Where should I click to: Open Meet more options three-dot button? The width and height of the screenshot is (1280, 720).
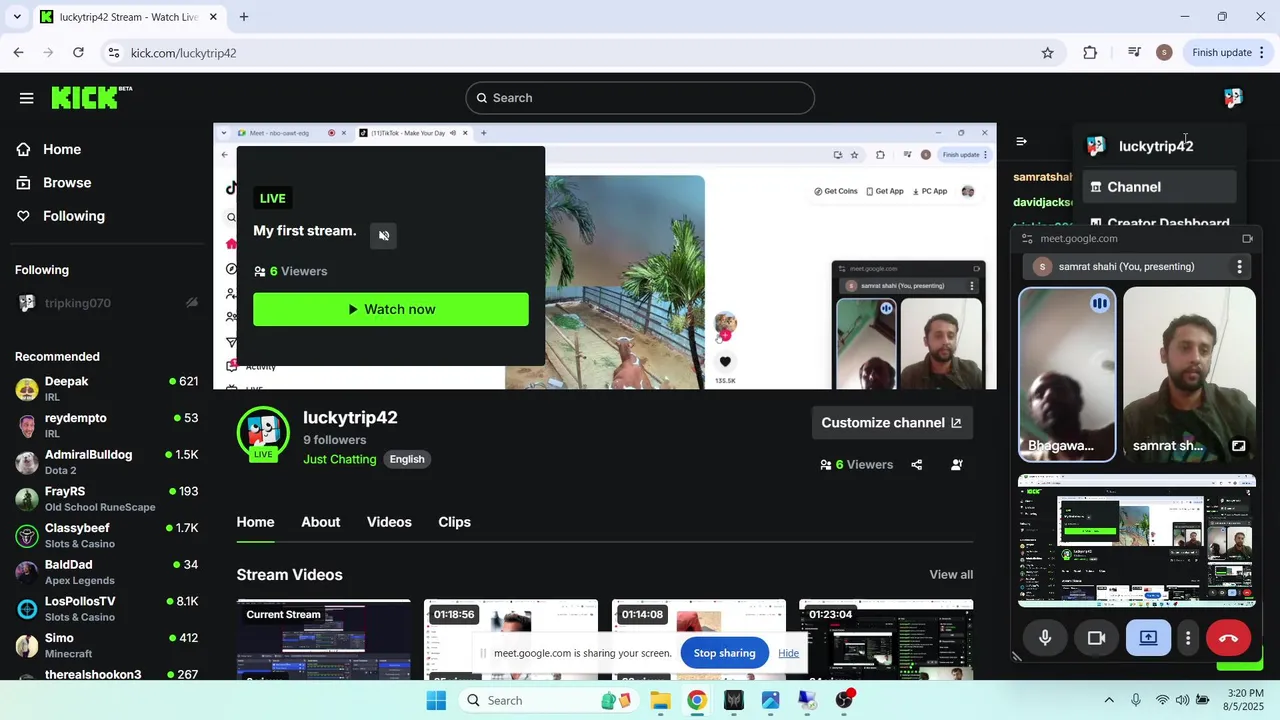coord(1188,638)
